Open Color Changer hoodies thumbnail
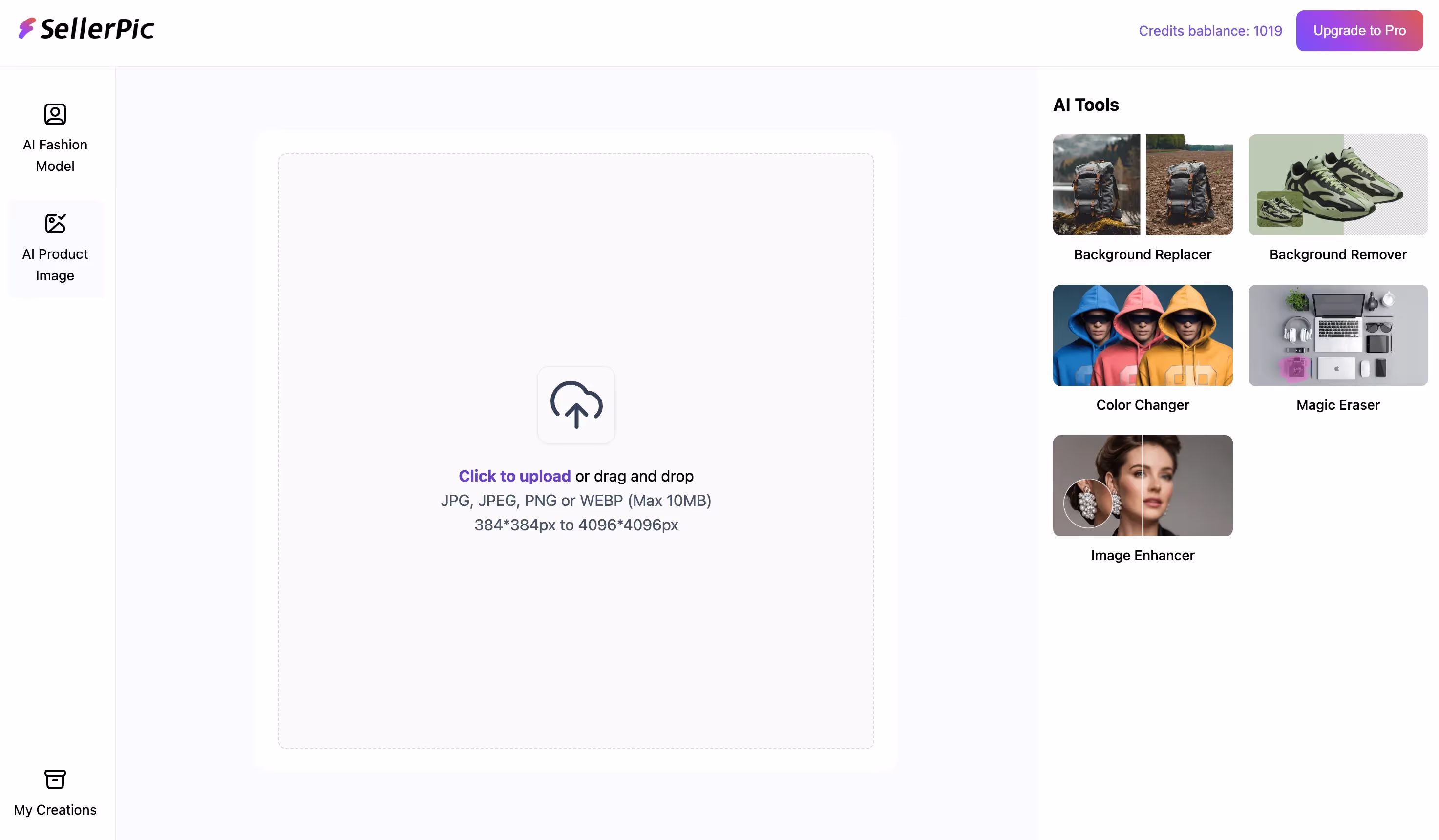Viewport: 1439px width, 840px height. 1142,335
